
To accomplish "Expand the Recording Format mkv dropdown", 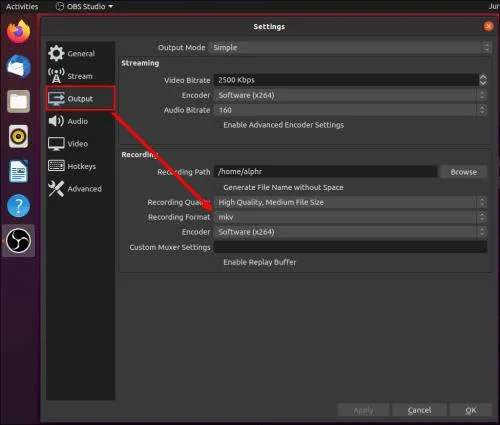I will [350, 217].
